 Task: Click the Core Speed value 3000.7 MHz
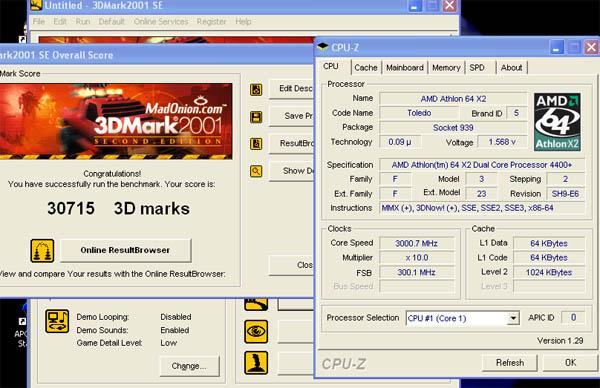coord(416,243)
